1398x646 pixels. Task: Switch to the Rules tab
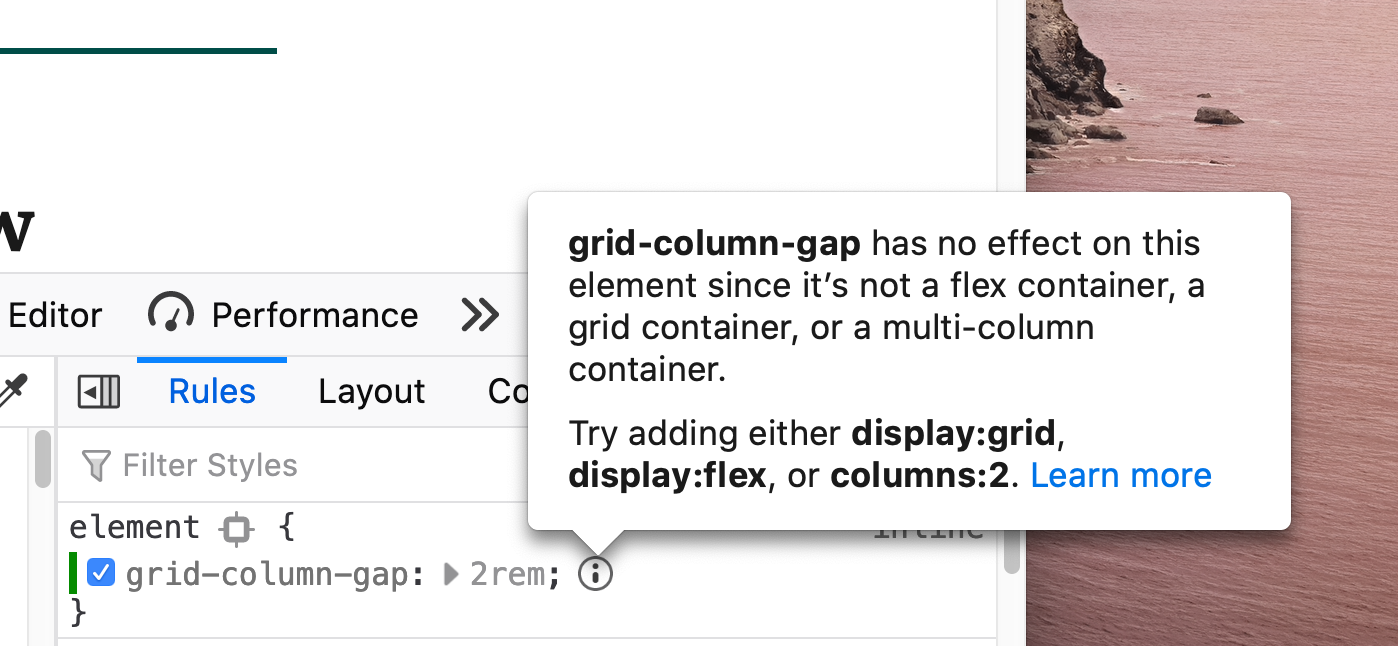[212, 391]
